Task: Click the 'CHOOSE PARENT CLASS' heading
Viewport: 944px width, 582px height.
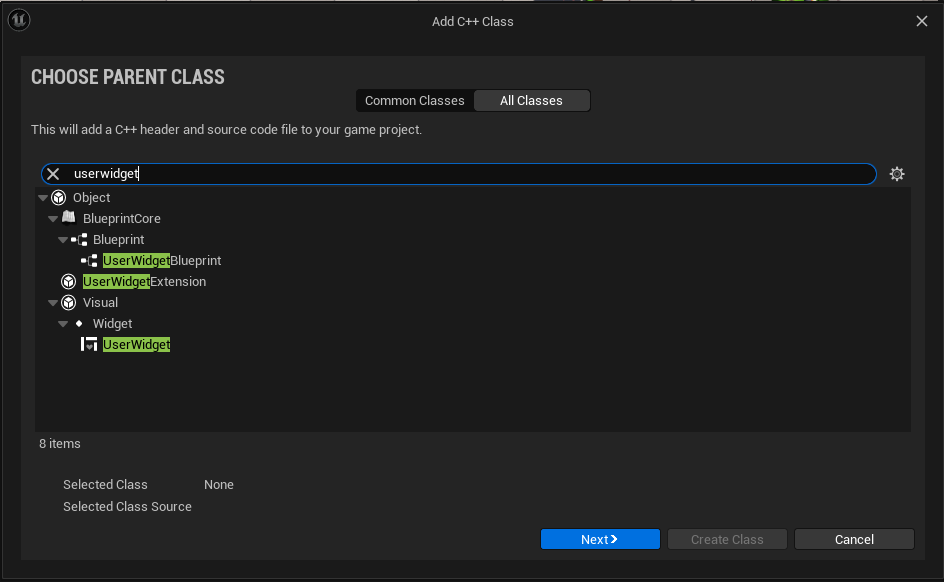Action: (x=128, y=77)
